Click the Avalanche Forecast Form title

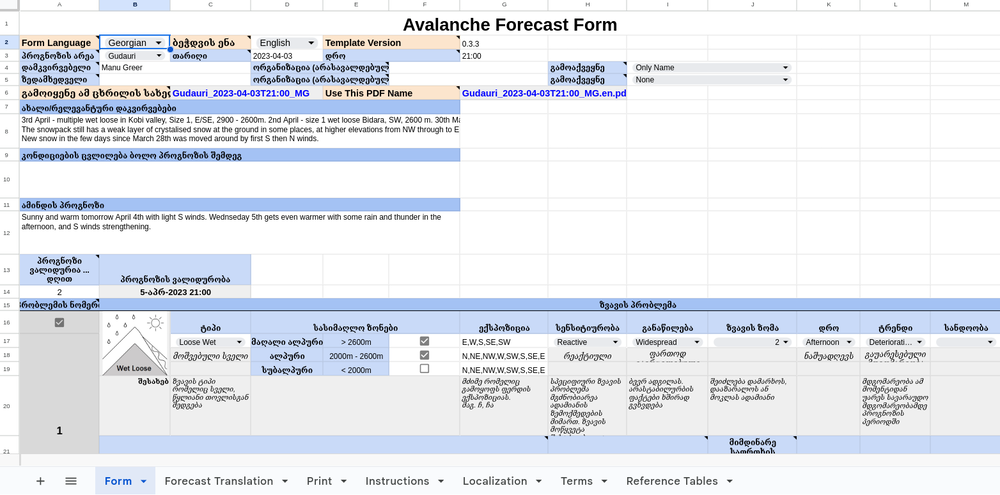(x=510, y=25)
